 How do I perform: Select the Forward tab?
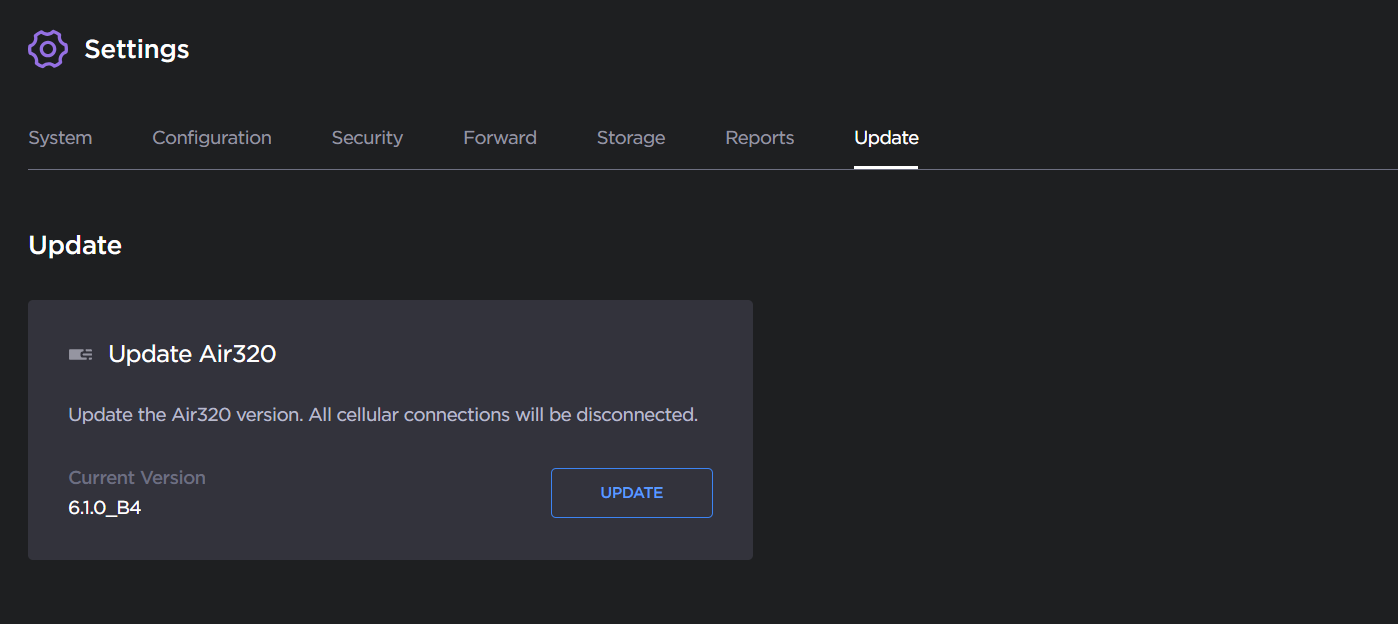[500, 138]
